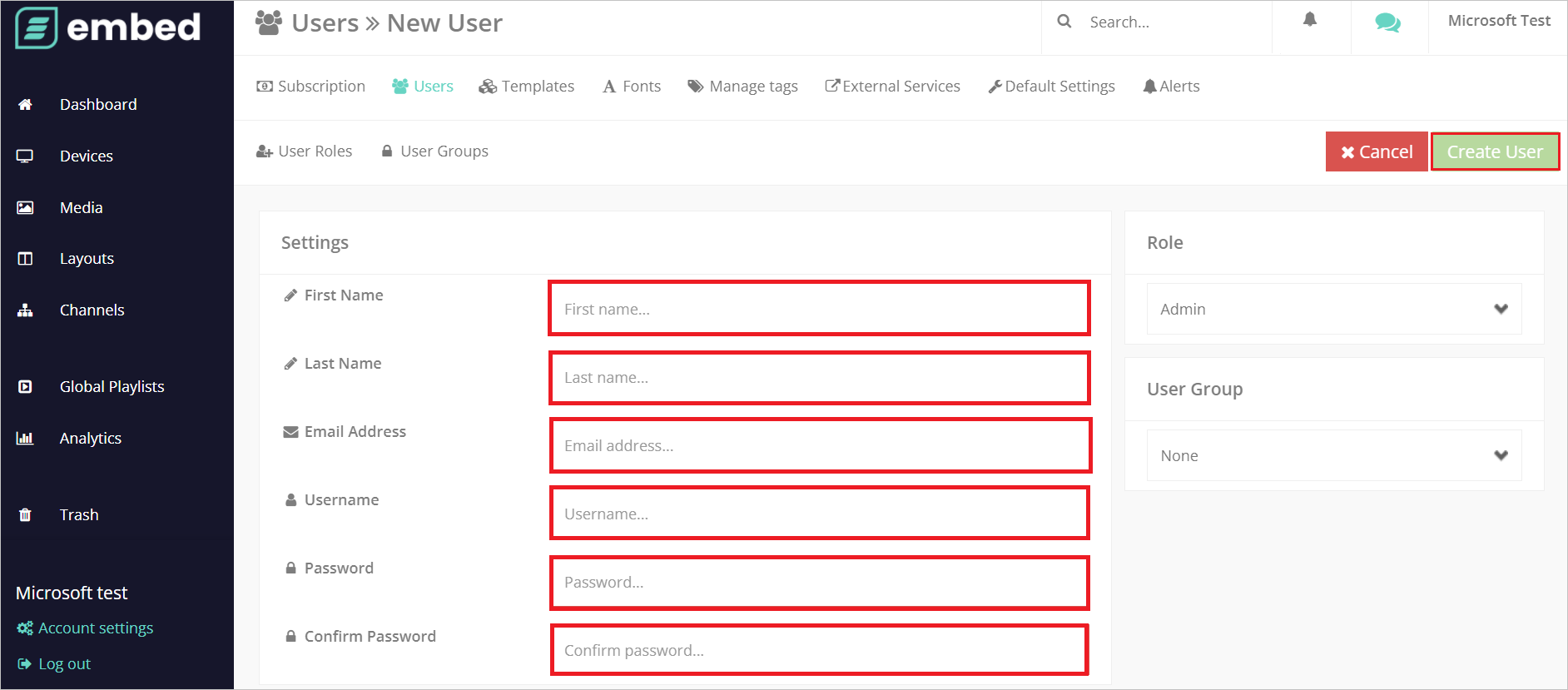This screenshot has height=690, width=1568.
Task: Click the Email Address envelope icon
Action: 290,432
